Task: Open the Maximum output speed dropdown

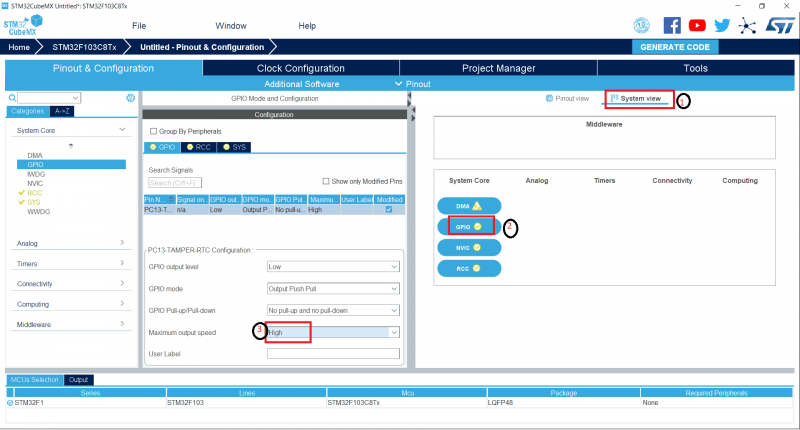Action: tap(333, 332)
